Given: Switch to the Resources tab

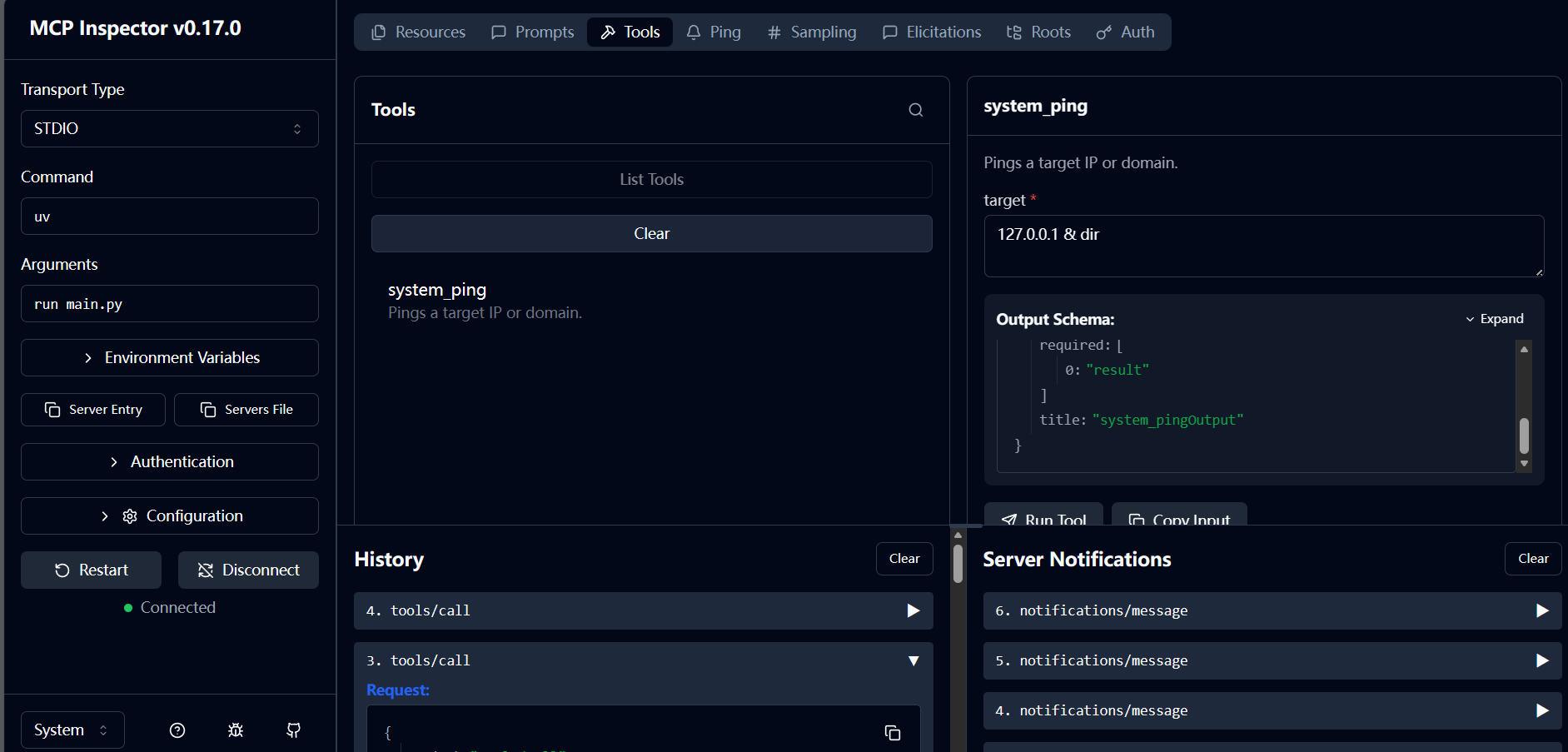Looking at the screenshot, I should 418,32.
